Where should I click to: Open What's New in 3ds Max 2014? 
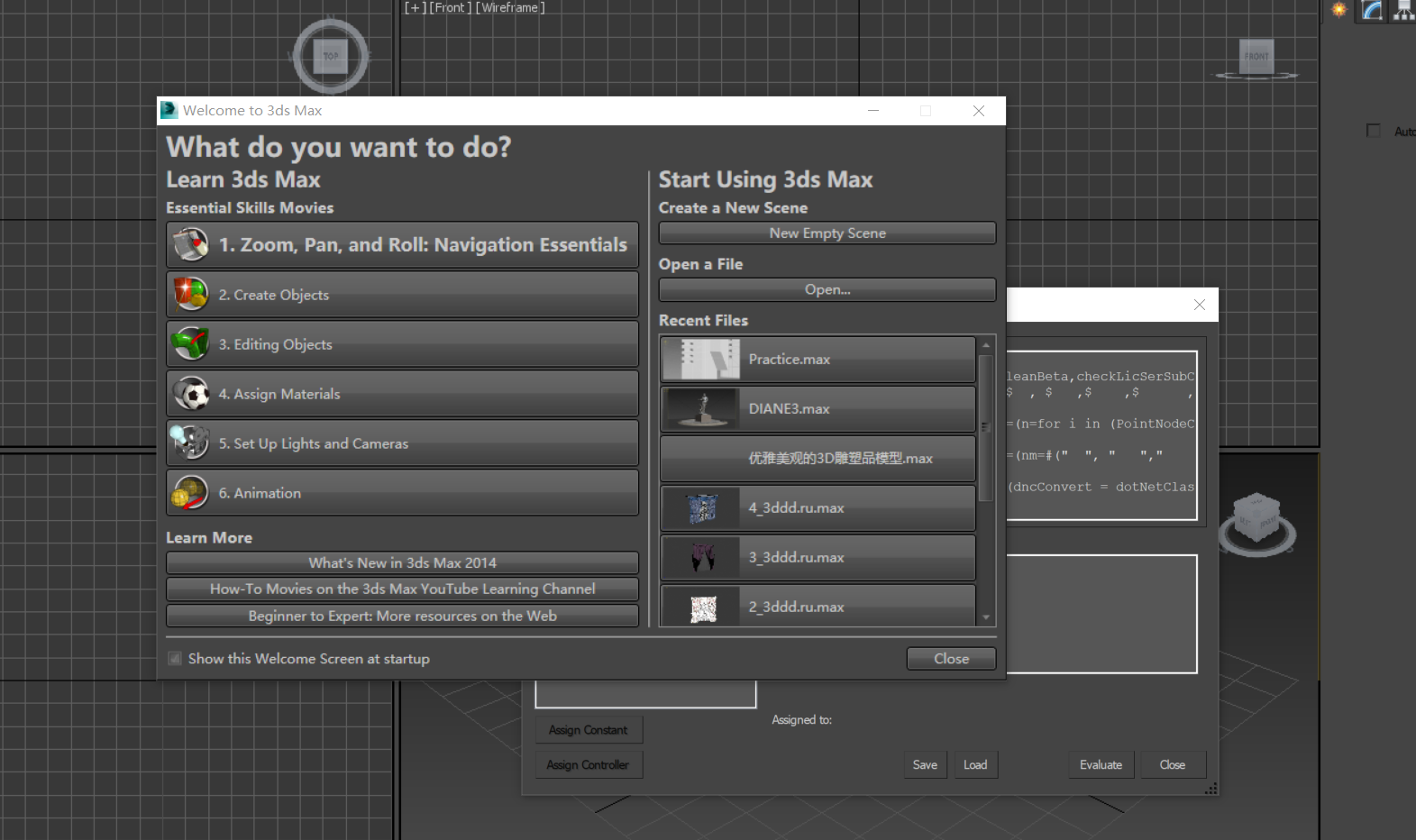click(x=402, y=562)
